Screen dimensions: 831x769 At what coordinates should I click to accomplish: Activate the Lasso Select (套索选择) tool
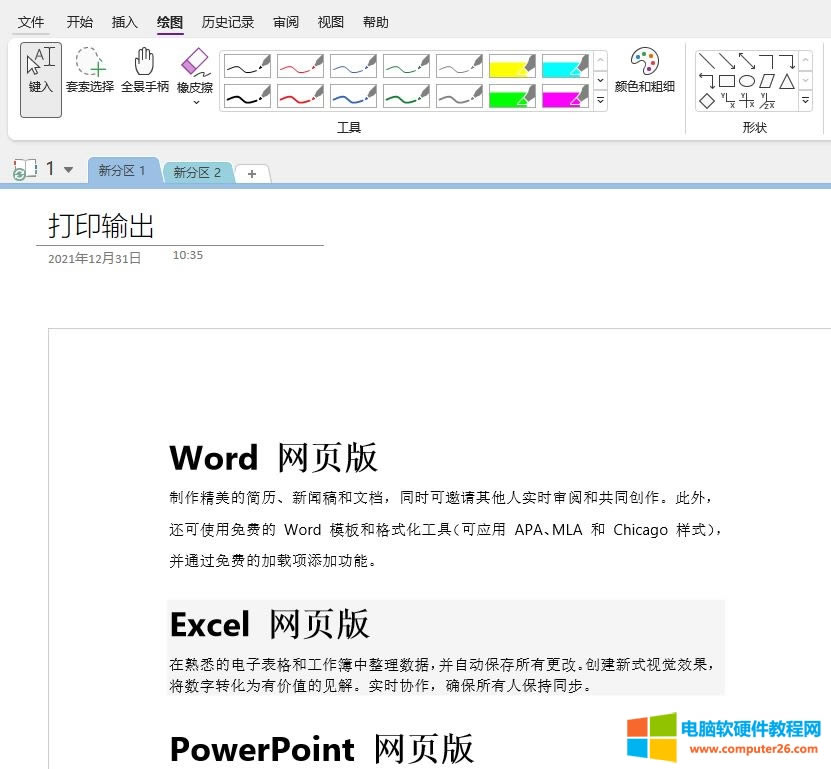click(90, 70)
